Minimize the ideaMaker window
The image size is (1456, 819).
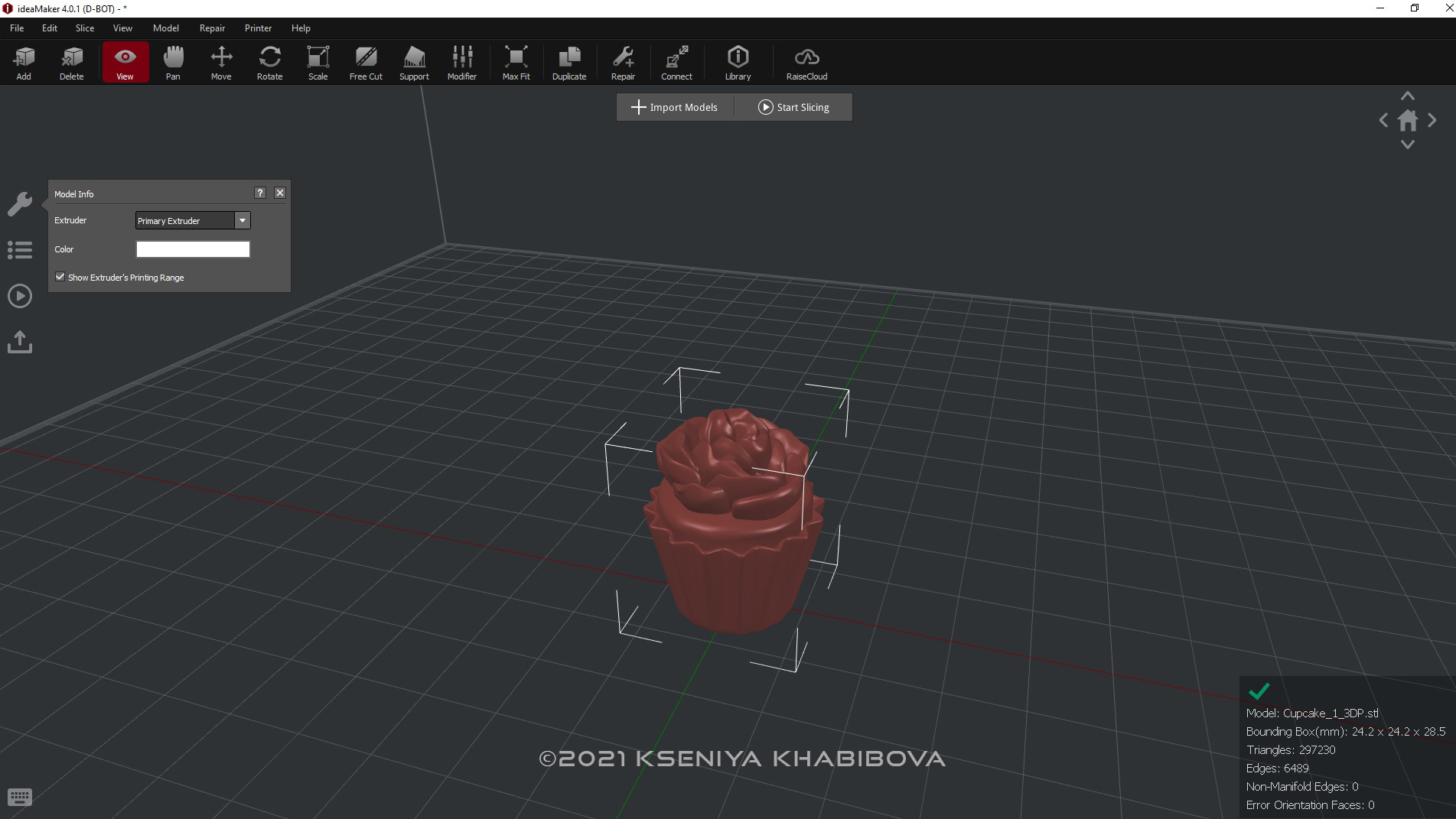(x=1380, y=8)
